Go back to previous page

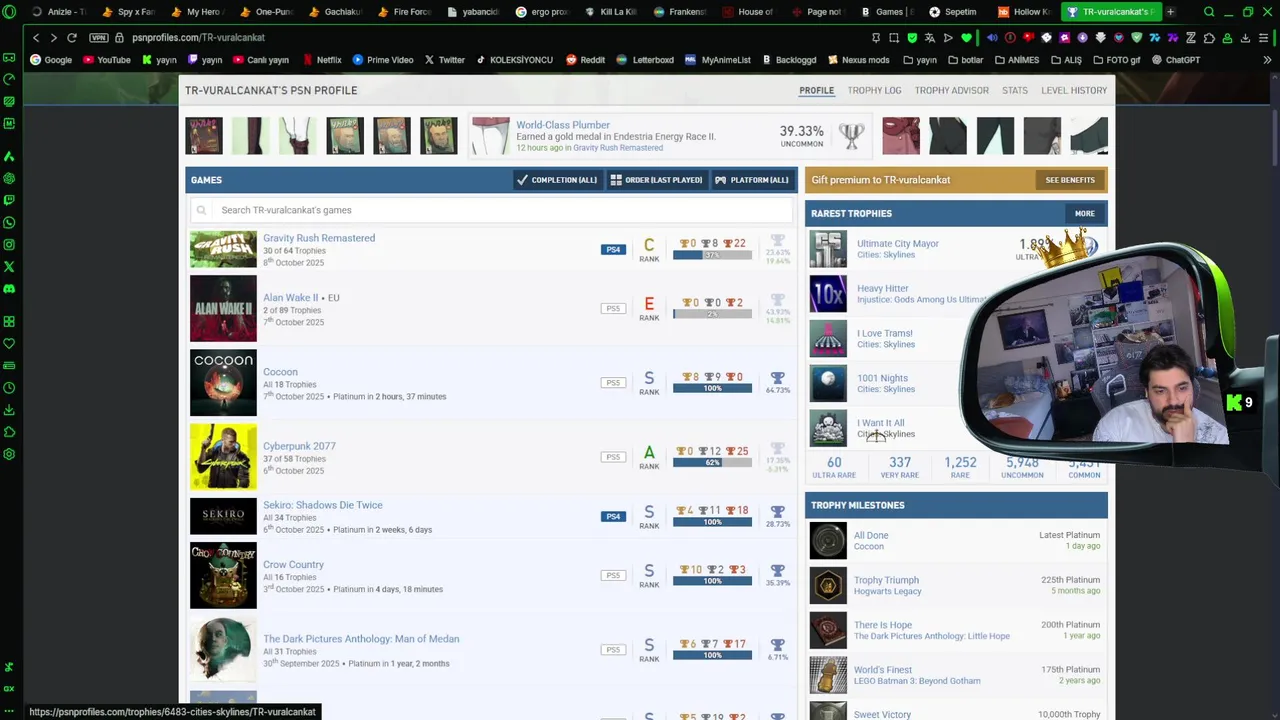pos(36,37)
